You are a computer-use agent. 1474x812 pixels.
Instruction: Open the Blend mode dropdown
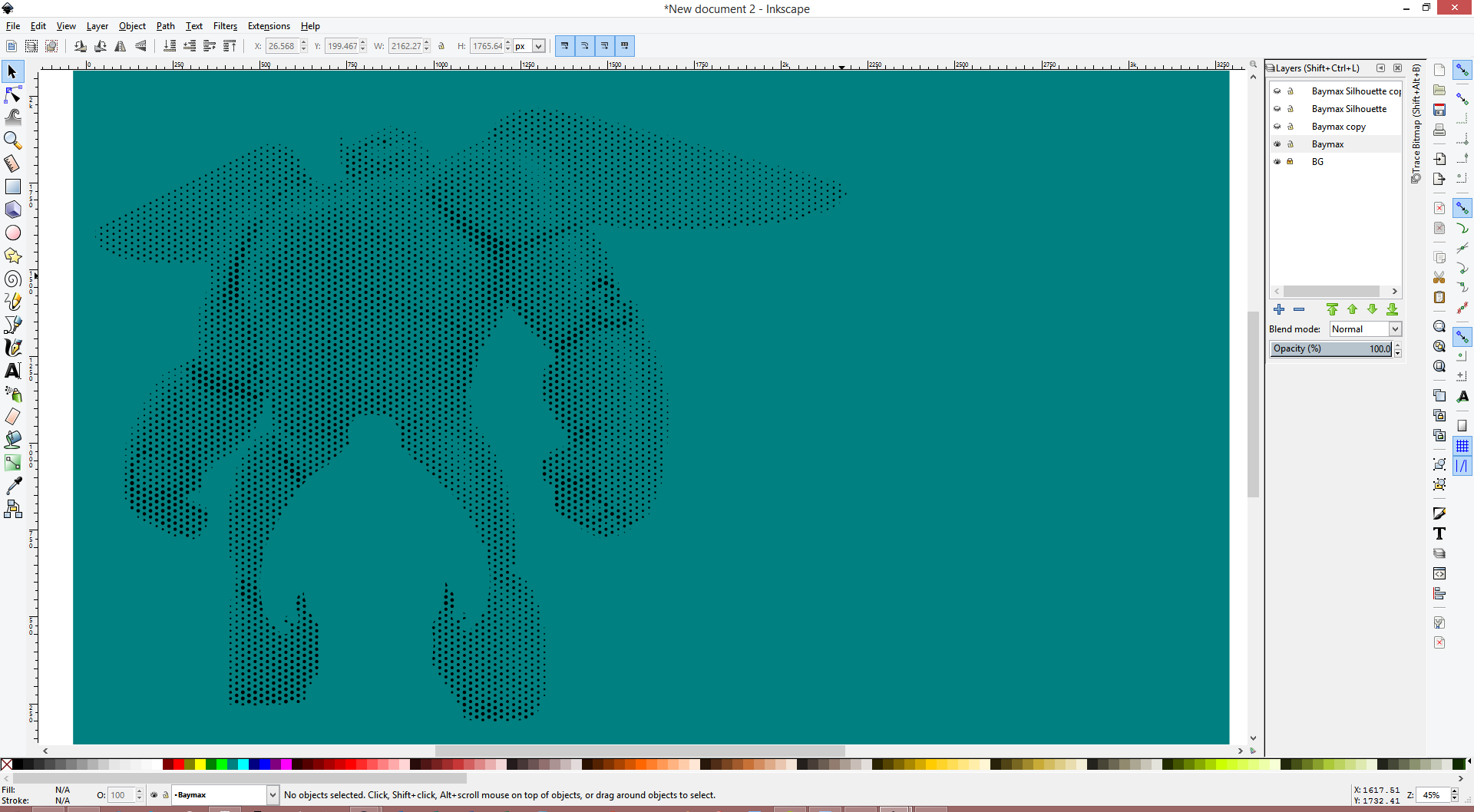pyautogui.click(x=1366, y=329)
